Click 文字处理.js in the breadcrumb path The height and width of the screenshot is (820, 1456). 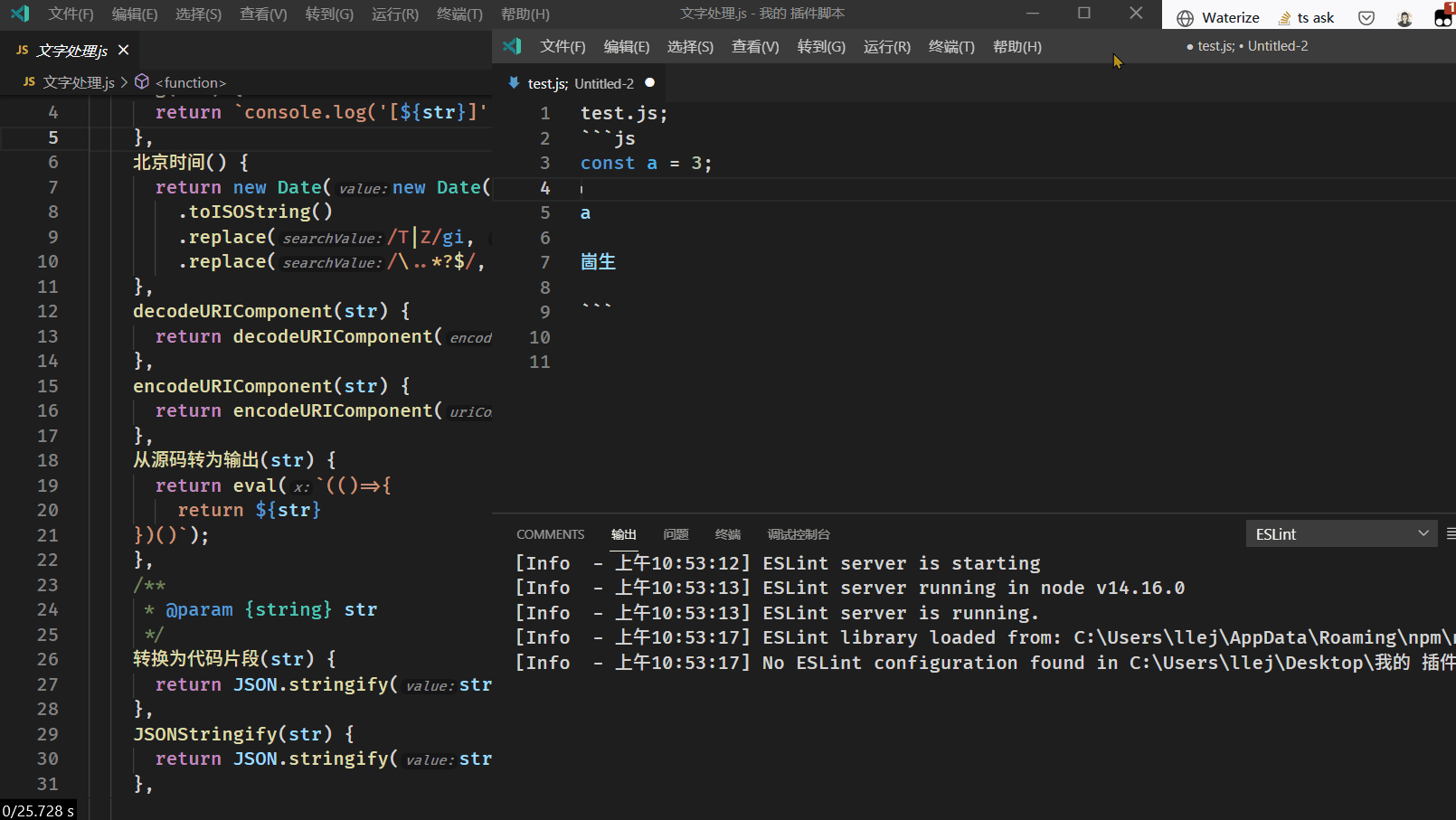[79, 82]
